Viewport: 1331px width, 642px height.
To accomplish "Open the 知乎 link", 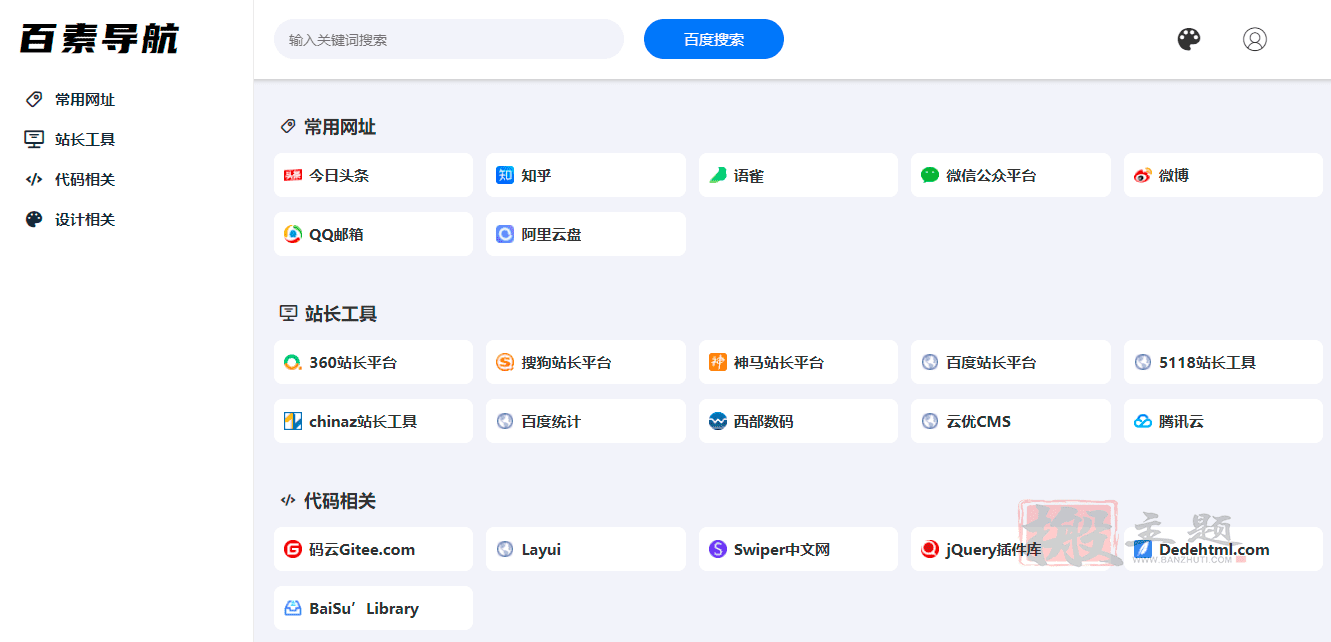I will pos(586,175).
